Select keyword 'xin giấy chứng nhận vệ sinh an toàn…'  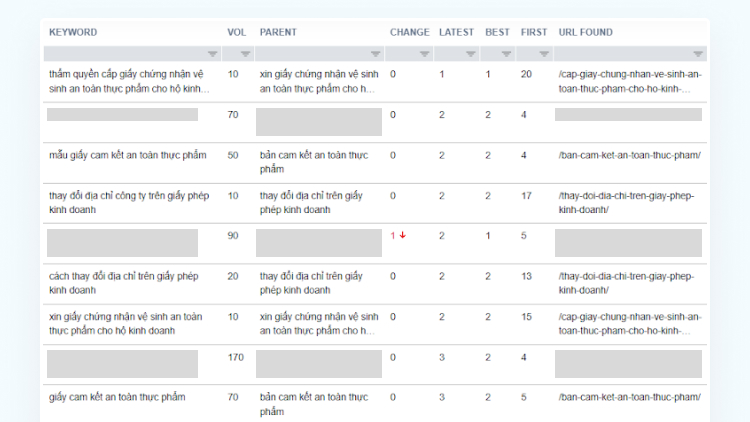[x=125, y=323]
